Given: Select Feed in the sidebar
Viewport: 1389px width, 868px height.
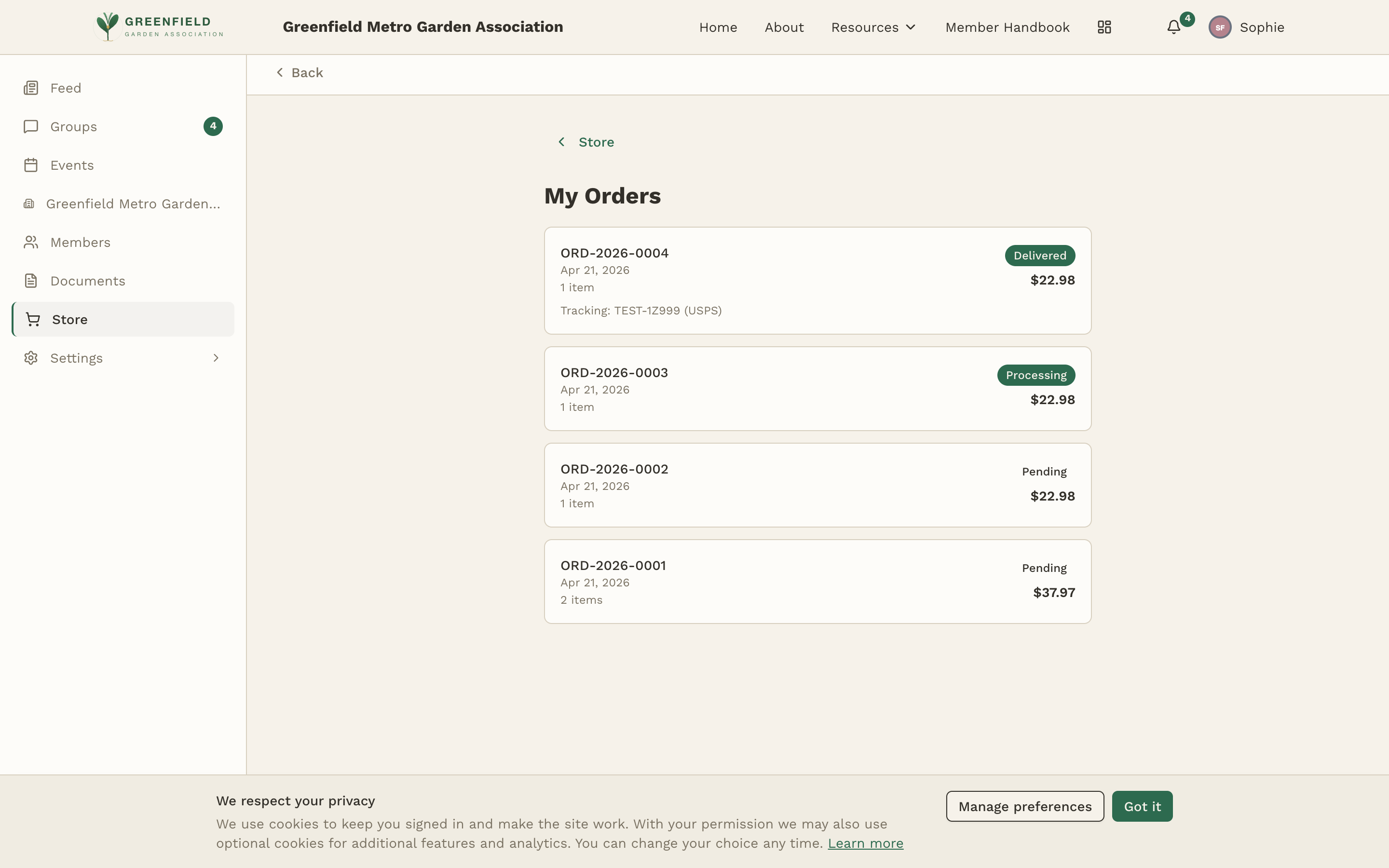Looking at the screenshot, I should pos(123,88).
